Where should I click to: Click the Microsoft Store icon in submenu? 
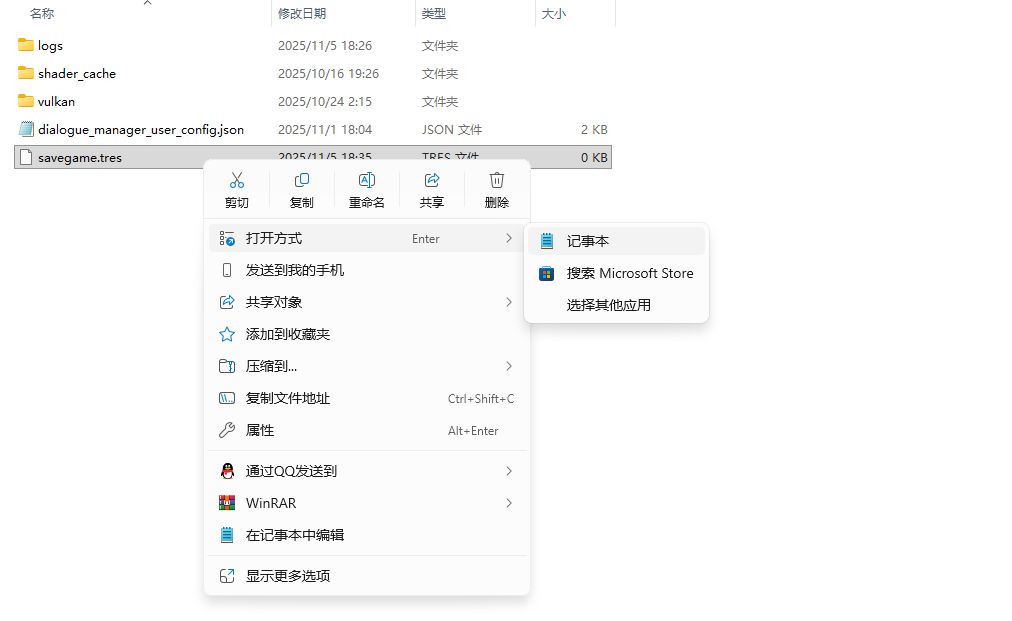547,273
